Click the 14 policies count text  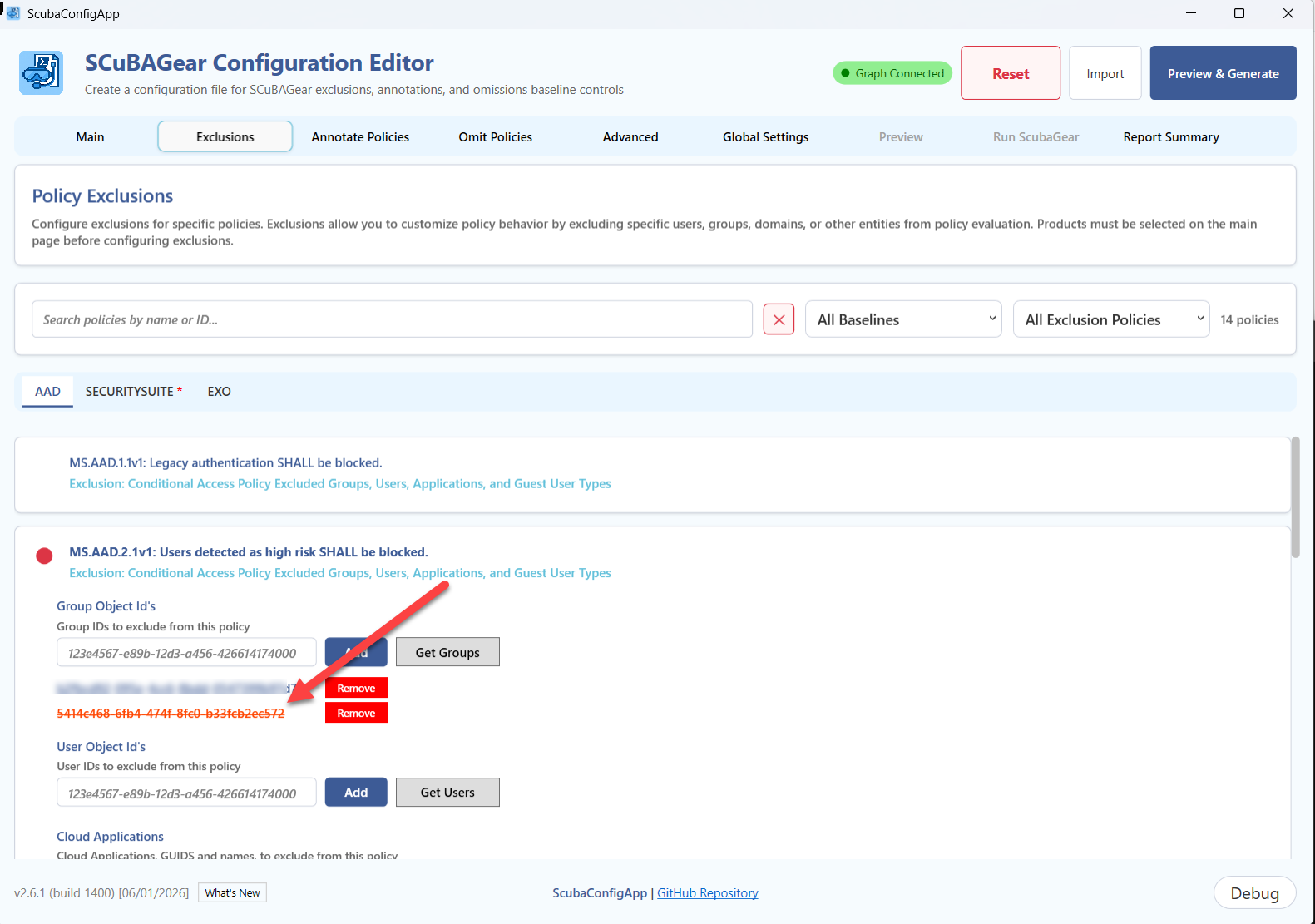click(1249, 319)
